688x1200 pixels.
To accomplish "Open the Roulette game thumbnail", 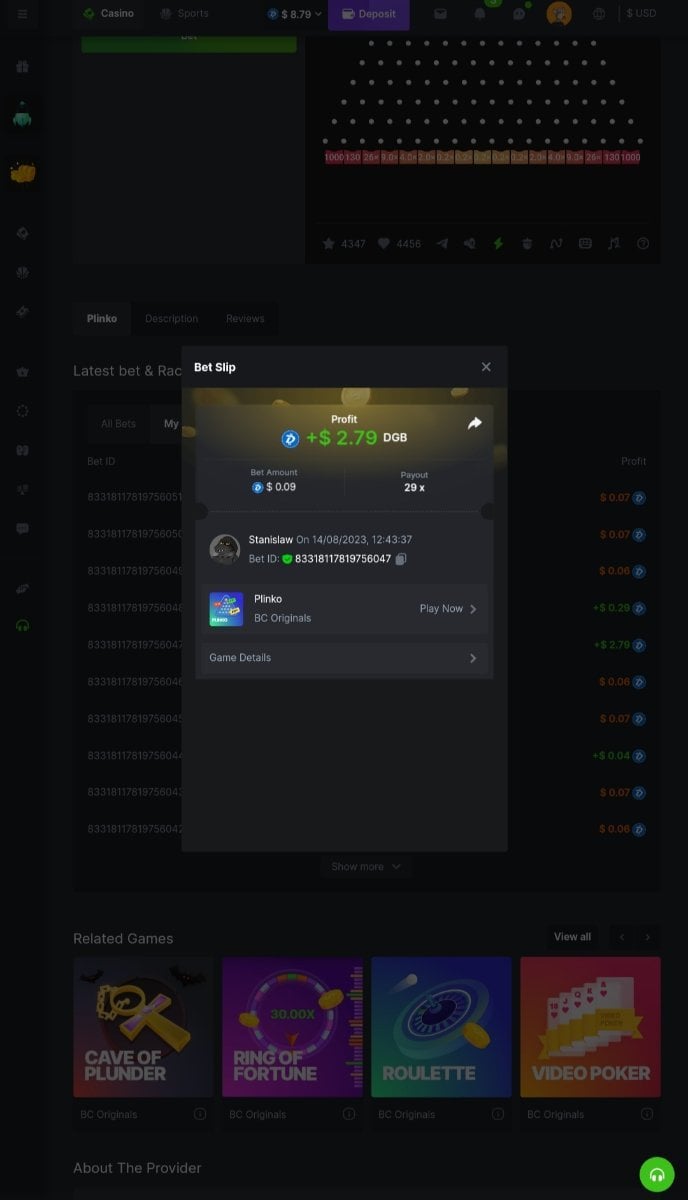I will click(x=441, y=1027).
